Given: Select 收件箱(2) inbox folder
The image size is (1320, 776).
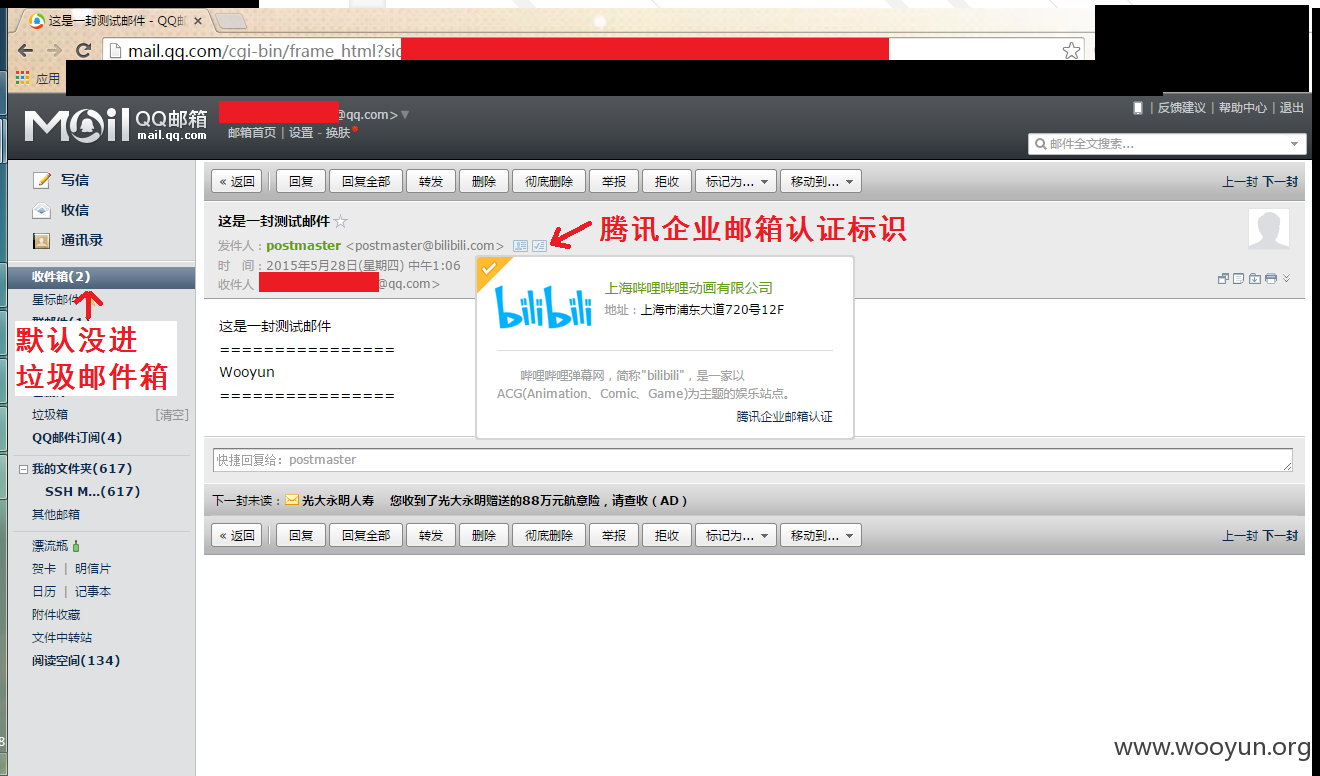Looking at the screenshot, I should 102,276.
